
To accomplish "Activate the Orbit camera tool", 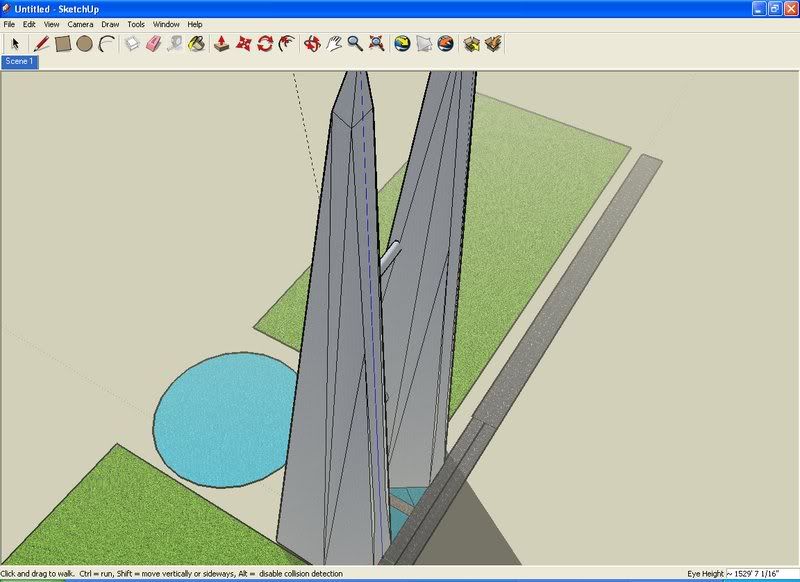I will pyautogui.click(x=312, y=43).
